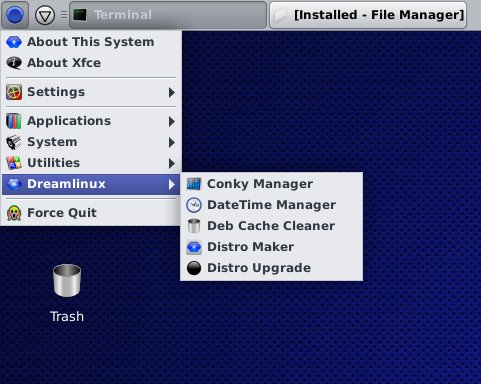Expand the Settings submenu arrow

tap(172, 92)
